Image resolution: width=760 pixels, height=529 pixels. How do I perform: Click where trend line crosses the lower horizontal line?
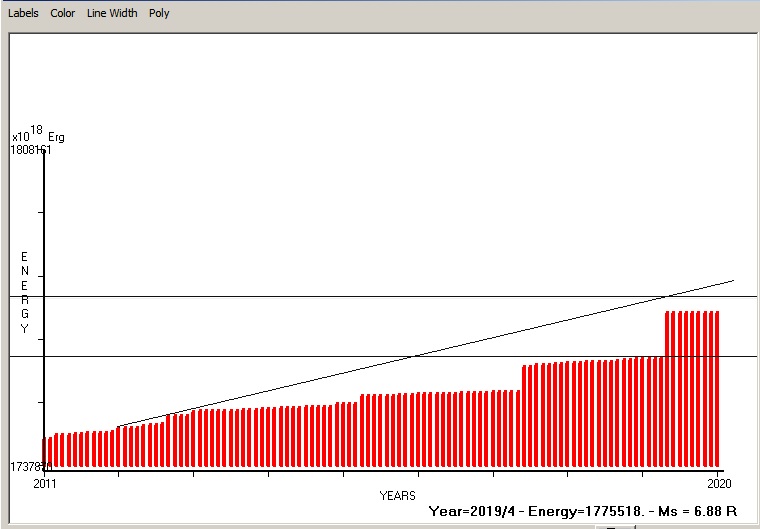point(414,356)
